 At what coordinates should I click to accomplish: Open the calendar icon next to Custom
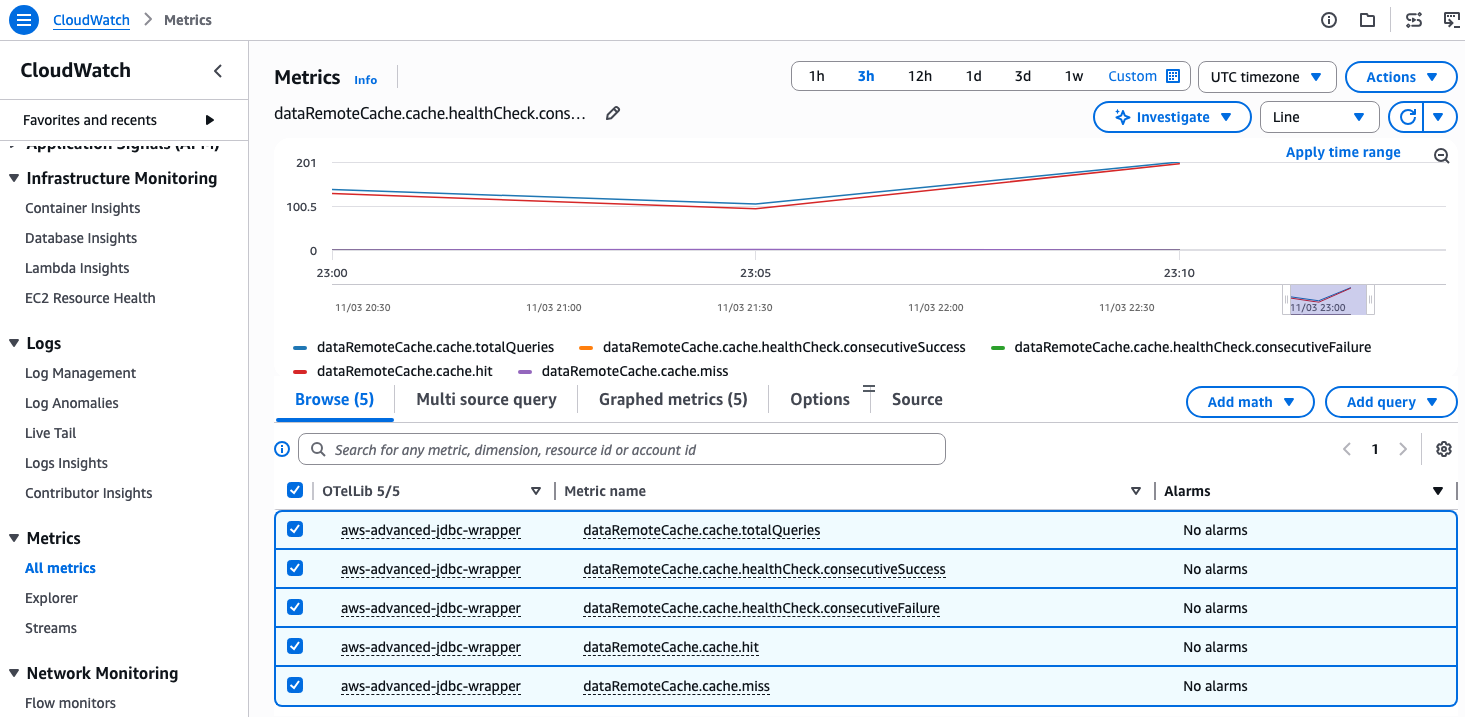[1173, 76]
